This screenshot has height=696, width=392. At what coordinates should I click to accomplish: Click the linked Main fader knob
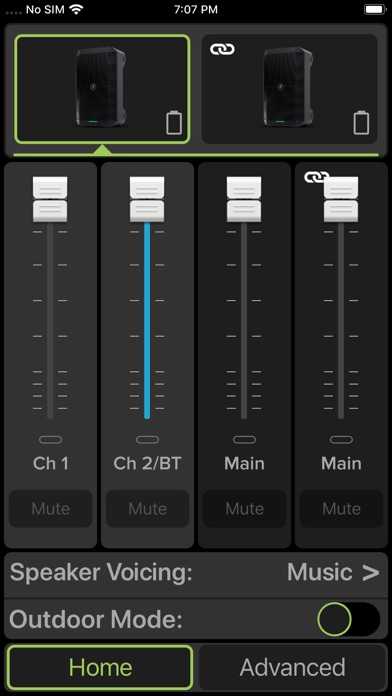pyautogui.click(x=341, y=199)
